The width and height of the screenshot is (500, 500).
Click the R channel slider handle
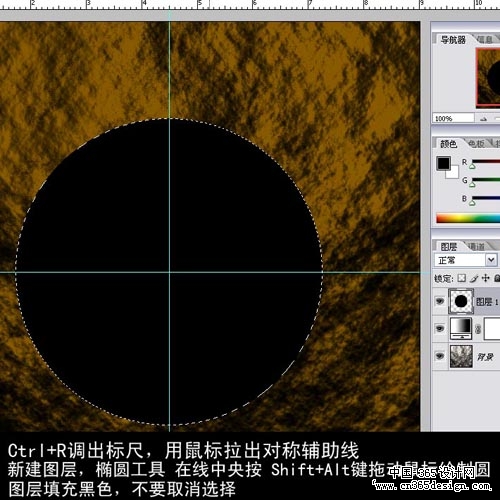tap(472, 166)
